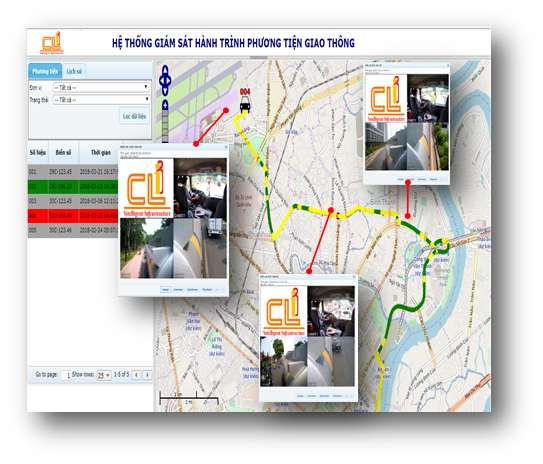Click the Quickview button in the left popup
Viewport: 543px width, 464px height.
(x=193, y=289)
